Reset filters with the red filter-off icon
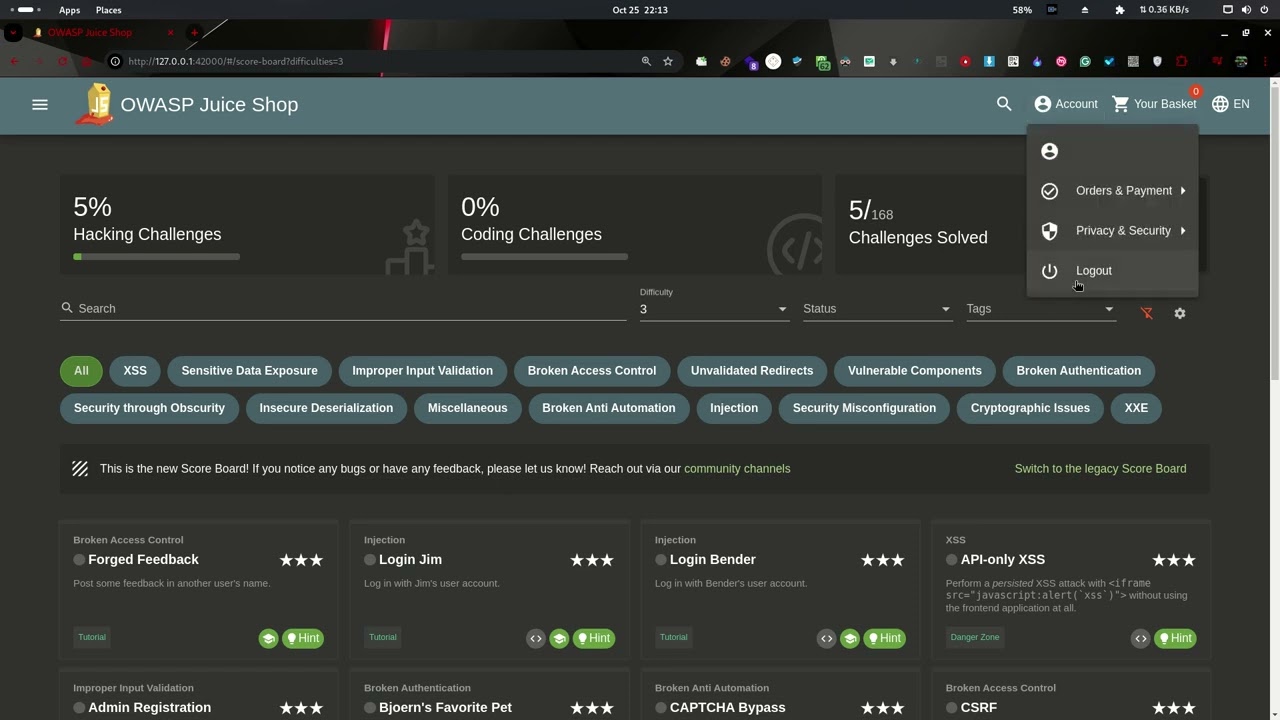Viewport: 1280px width, 720px height. coord(1147,313)
